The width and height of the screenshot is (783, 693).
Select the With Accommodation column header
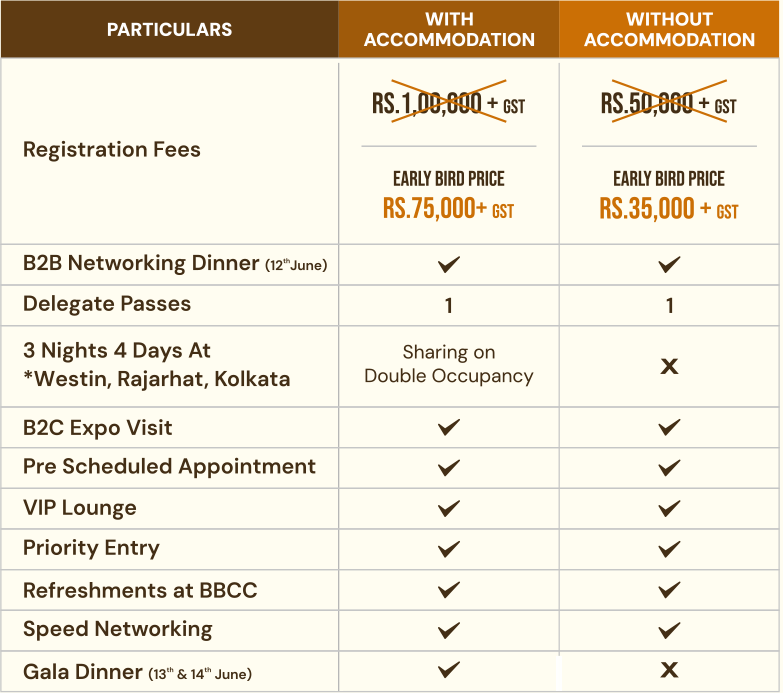[x=449, y=30]
